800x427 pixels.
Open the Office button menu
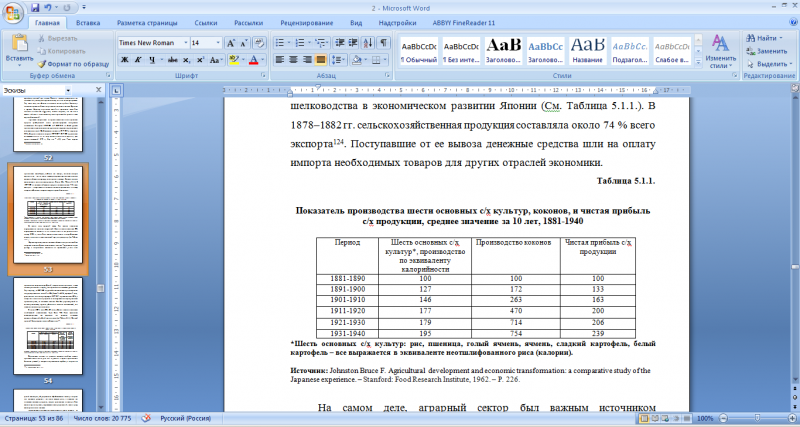pos(13,12)
